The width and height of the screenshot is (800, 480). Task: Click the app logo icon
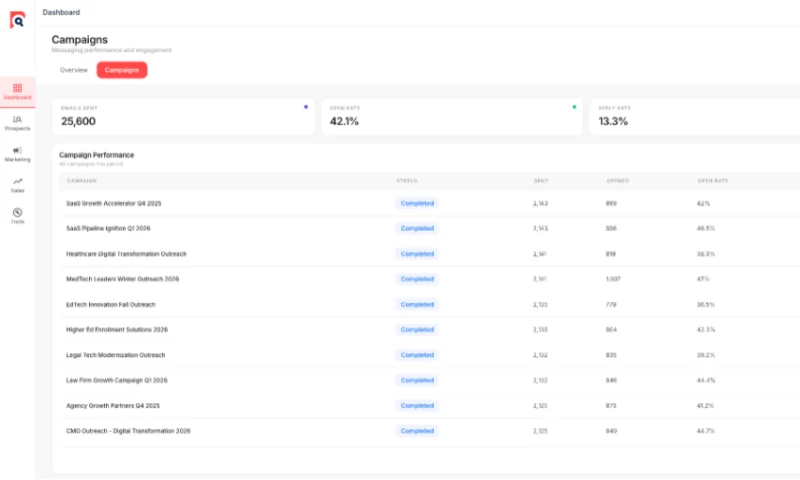[x=17, y=20]
